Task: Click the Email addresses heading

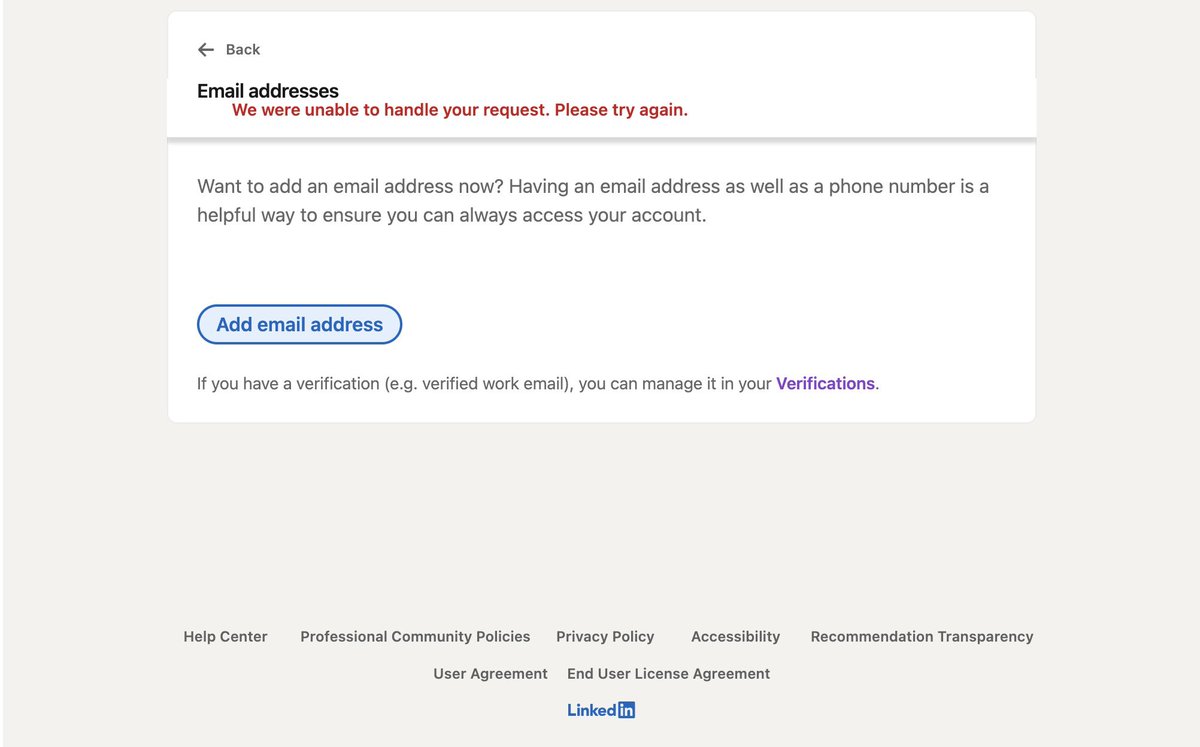Action: (x=268, y=91)
